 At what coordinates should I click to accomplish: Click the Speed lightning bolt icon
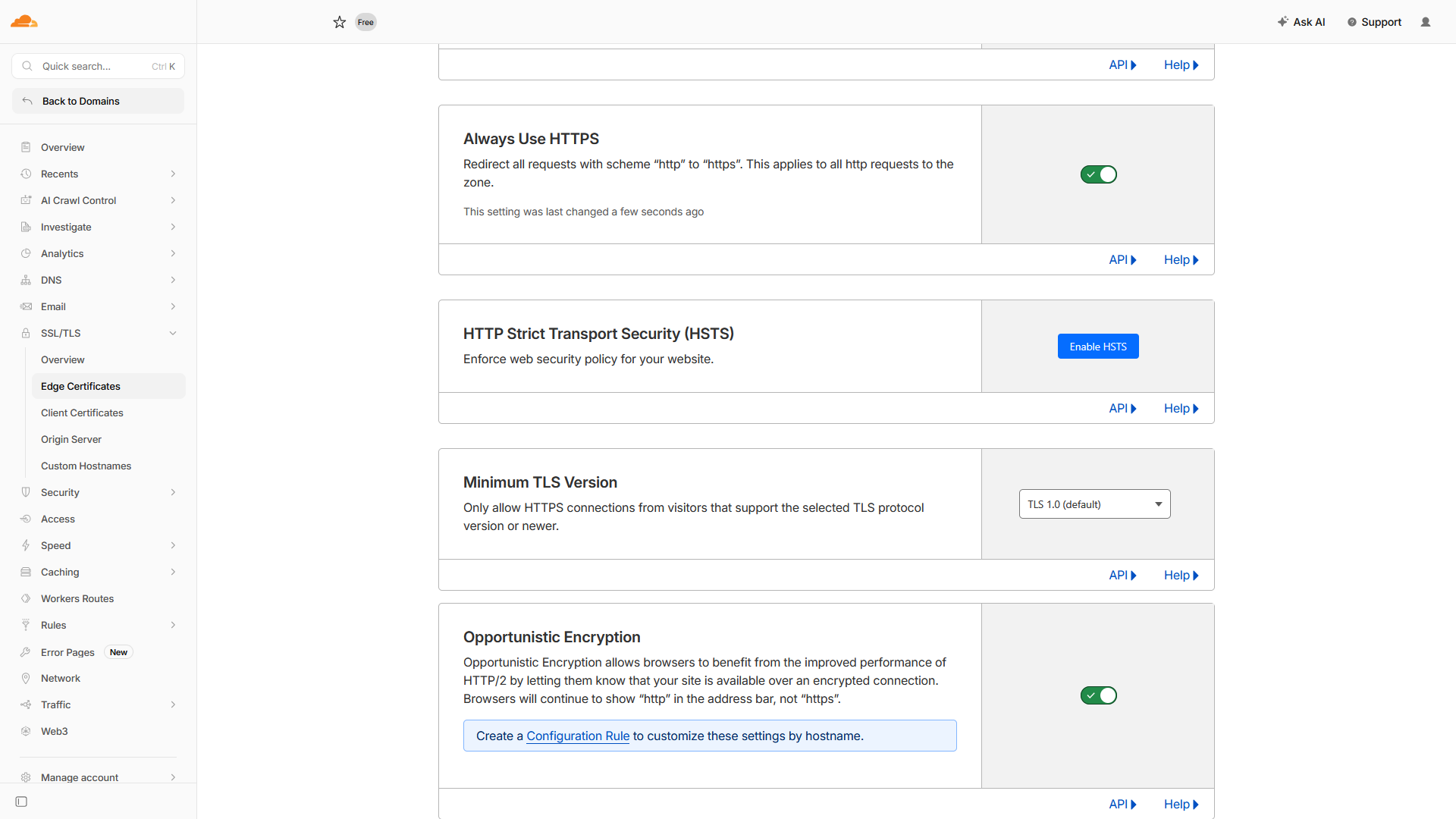26,545
